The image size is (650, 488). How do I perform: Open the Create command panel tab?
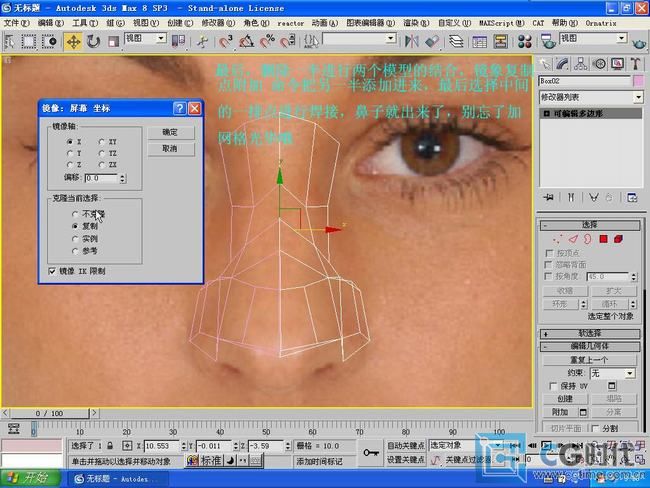(545, 64)
